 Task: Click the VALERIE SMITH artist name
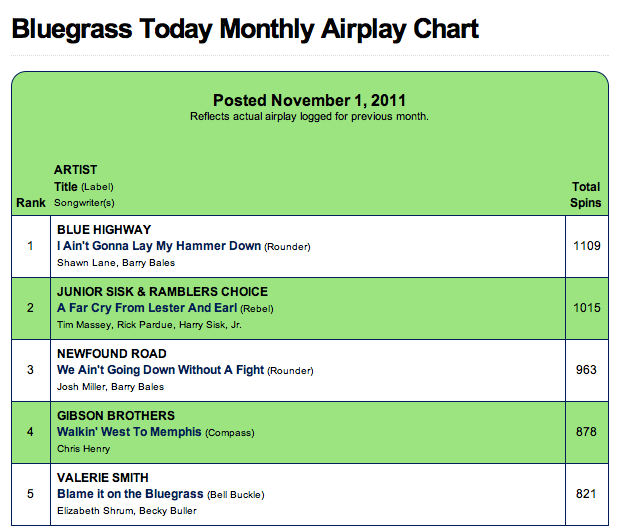click(x=101, y=478)
